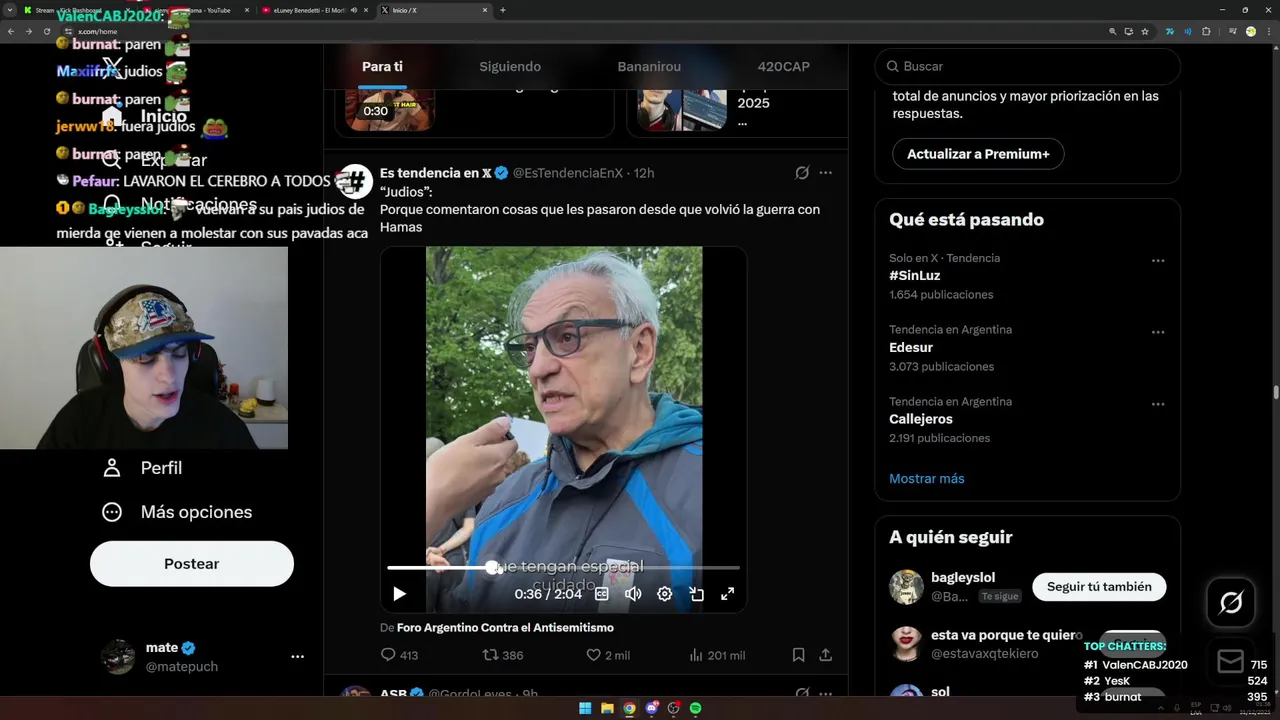Viewport: 1280px width, 720px height.
Task: Switch to the Siguiendo tab
Action: pos(510,66)
